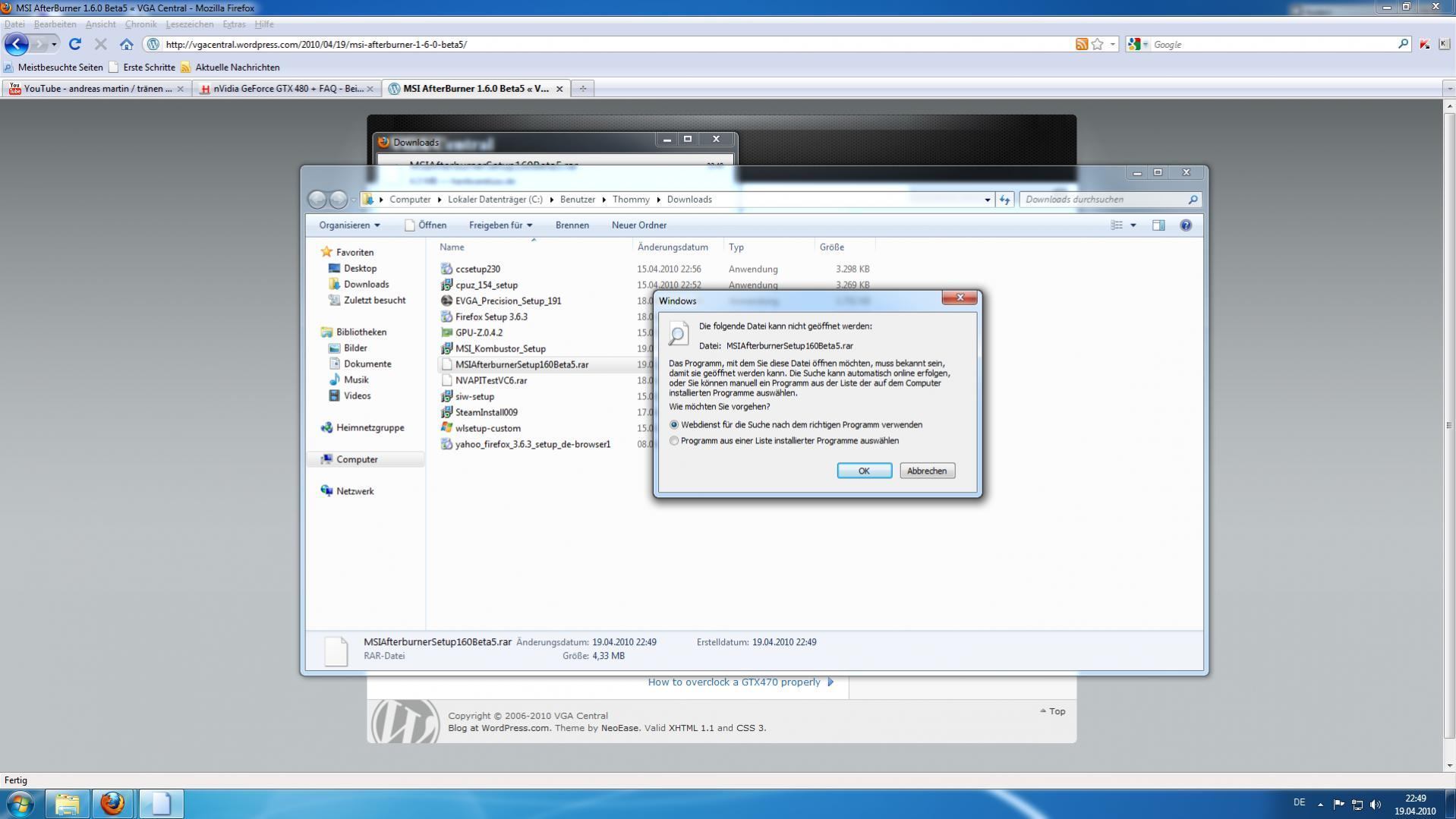Open new tab with plus button
Screen dimensions: 1456x819
coord(582,88)
